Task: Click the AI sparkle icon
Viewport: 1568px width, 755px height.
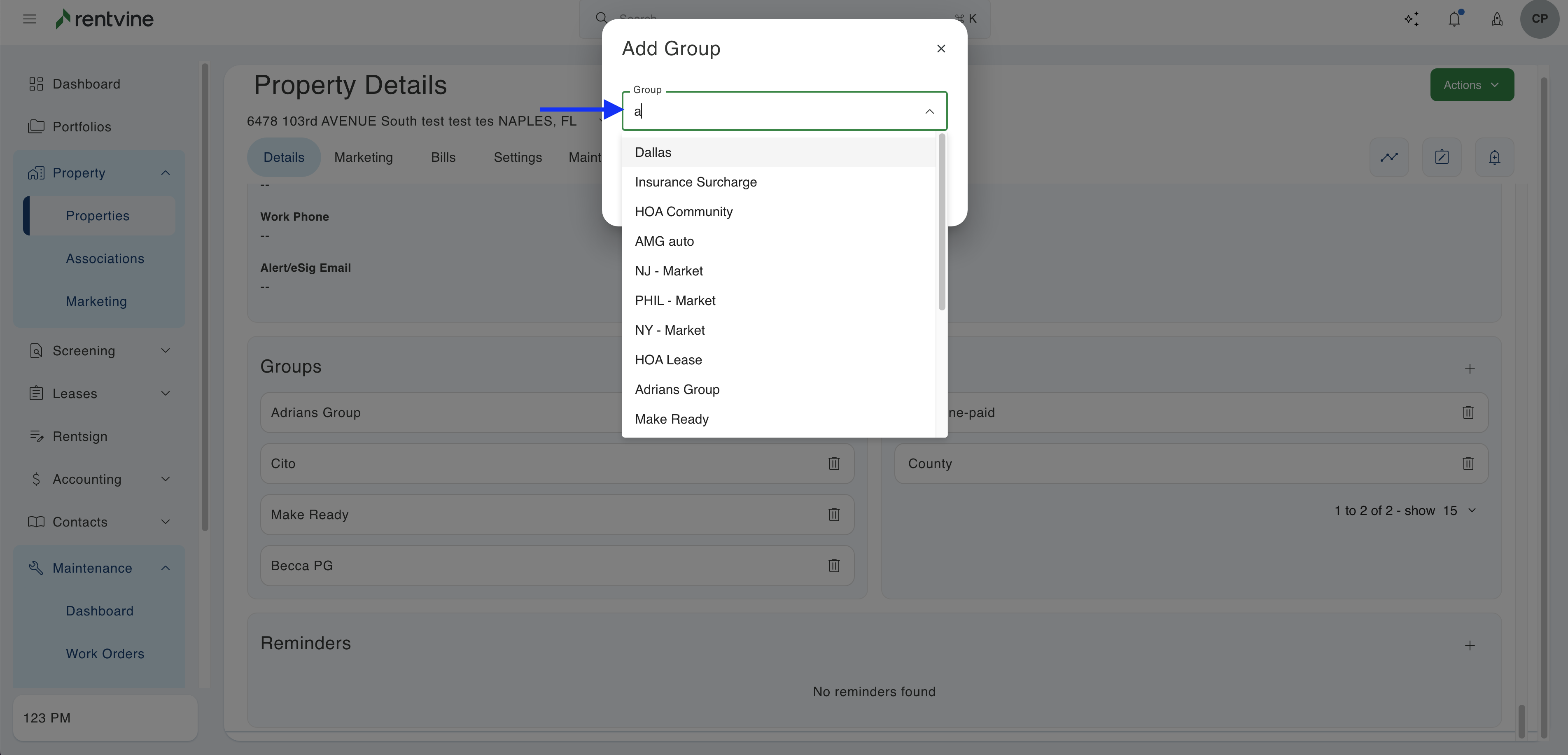Action: [1412, 19]
